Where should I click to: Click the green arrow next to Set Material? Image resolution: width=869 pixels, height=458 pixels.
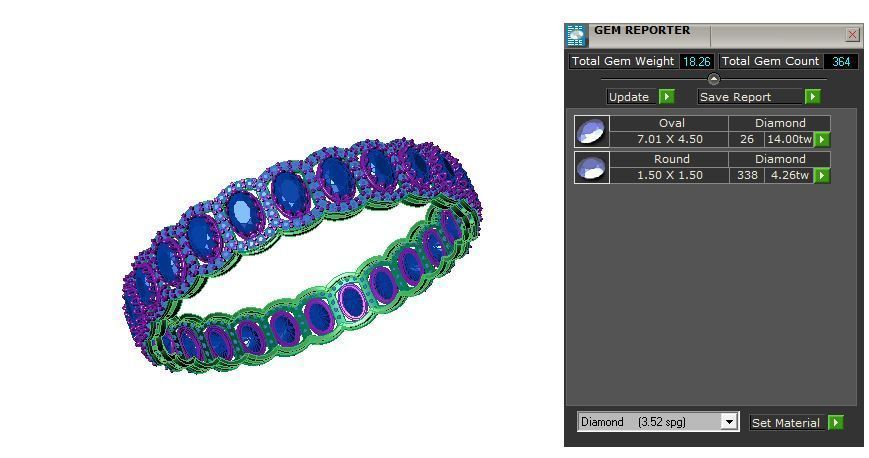pyautogui.click(x=836, y=423)
